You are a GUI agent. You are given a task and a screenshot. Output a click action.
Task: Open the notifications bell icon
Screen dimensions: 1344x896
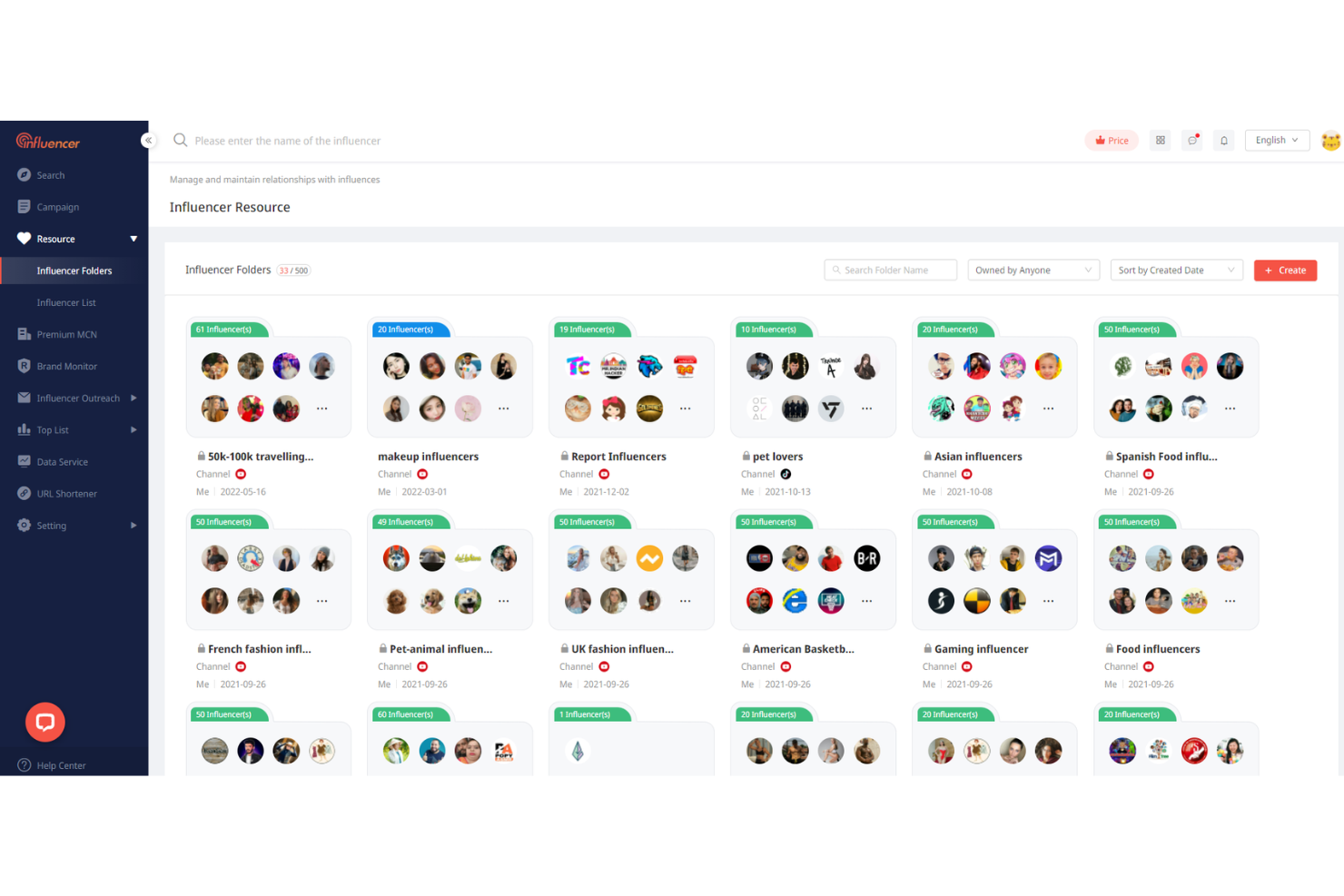click(x=1223, y=140)
